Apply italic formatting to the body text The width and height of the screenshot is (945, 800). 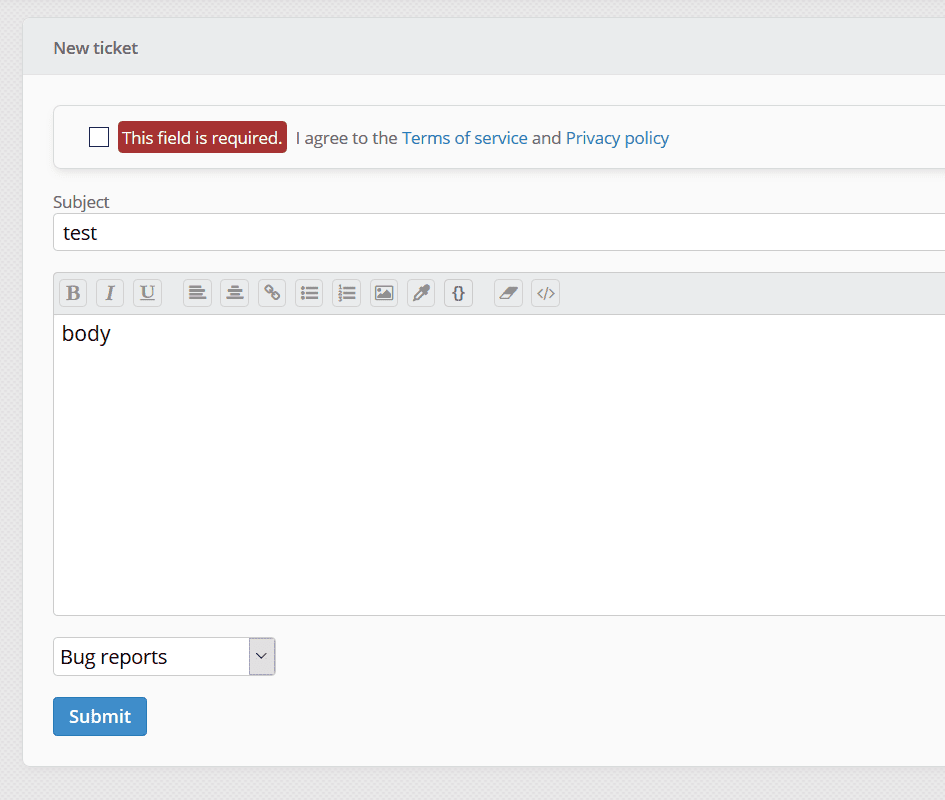pyautogui.click(x=109, y=292)
